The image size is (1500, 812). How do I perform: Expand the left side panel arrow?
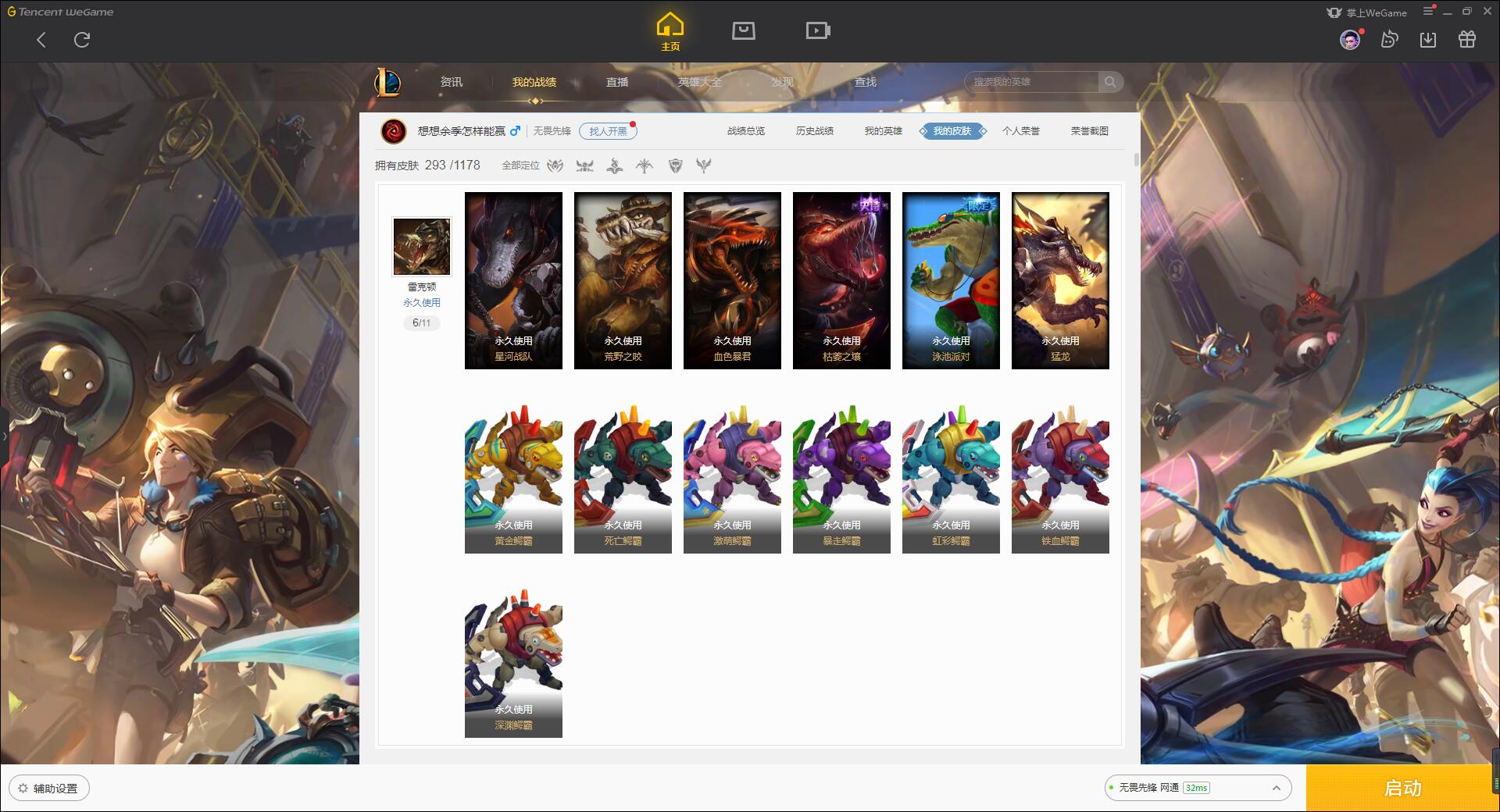pyautogui.click(x=4, y=436)
